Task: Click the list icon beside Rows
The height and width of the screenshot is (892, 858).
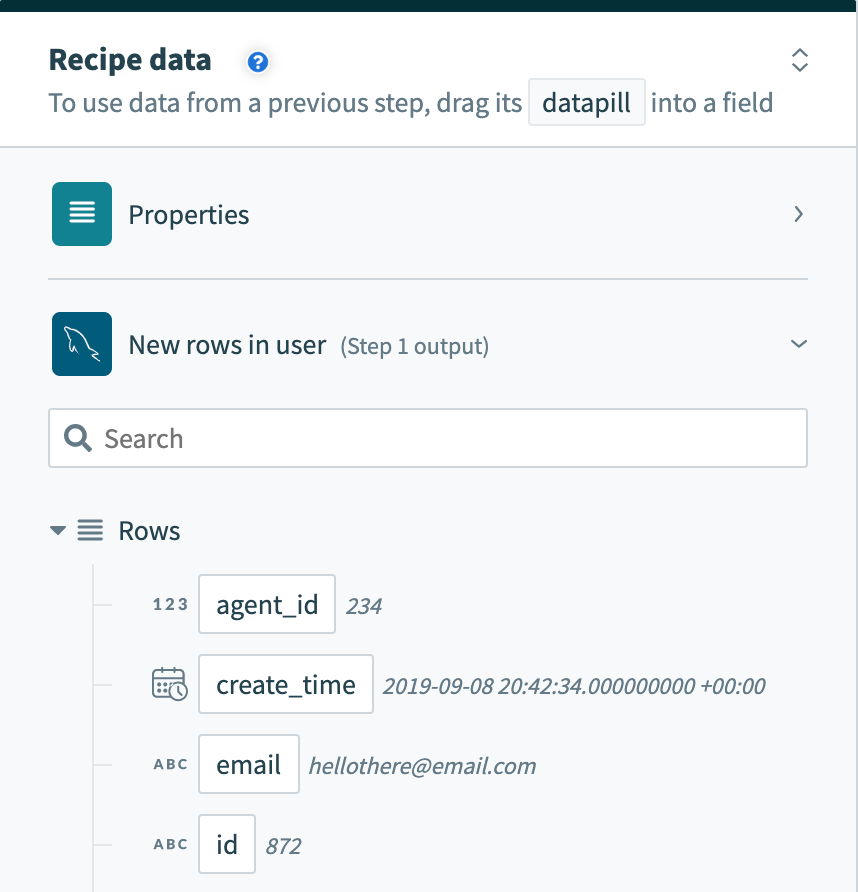Action: [88, 531]
